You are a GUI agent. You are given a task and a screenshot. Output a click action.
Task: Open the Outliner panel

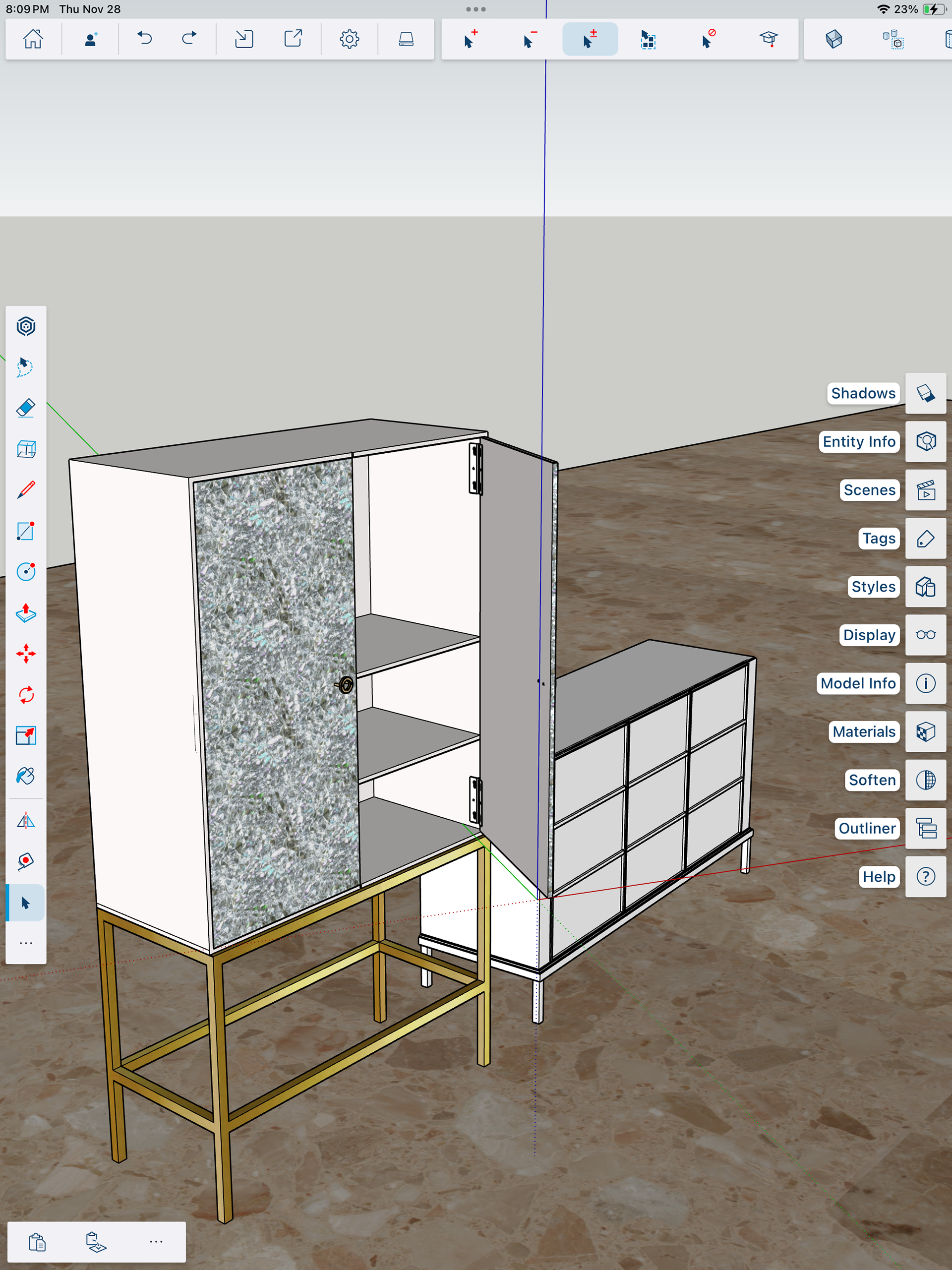925,828
